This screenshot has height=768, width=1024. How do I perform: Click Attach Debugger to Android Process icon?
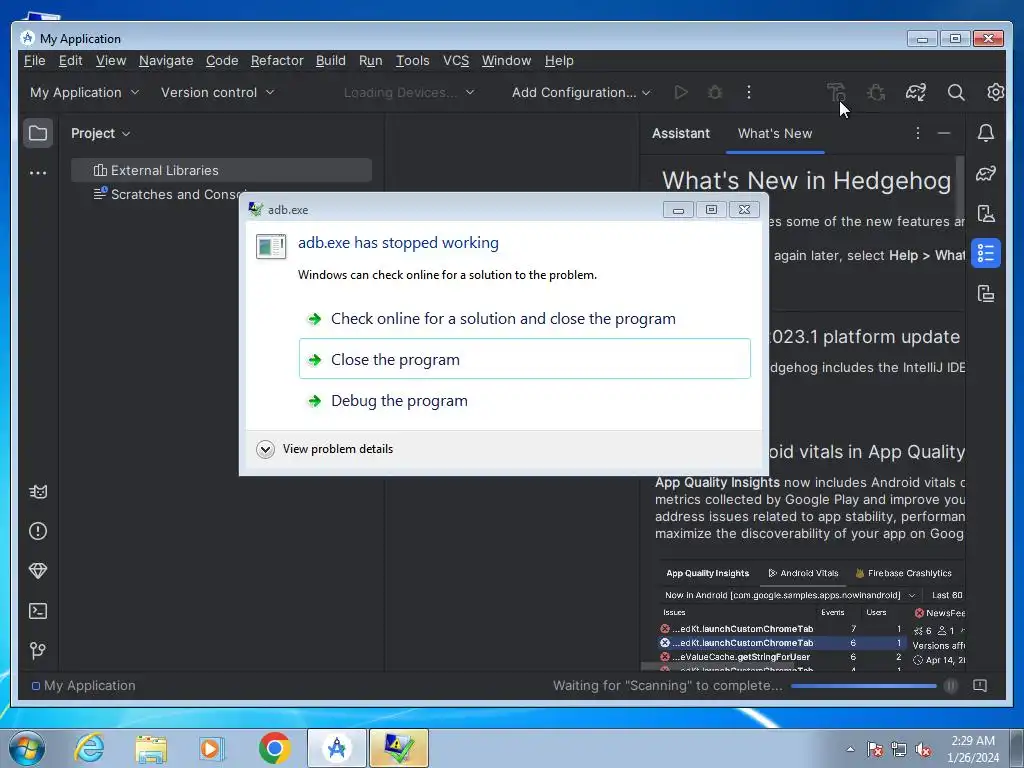[x=876, y=92]
